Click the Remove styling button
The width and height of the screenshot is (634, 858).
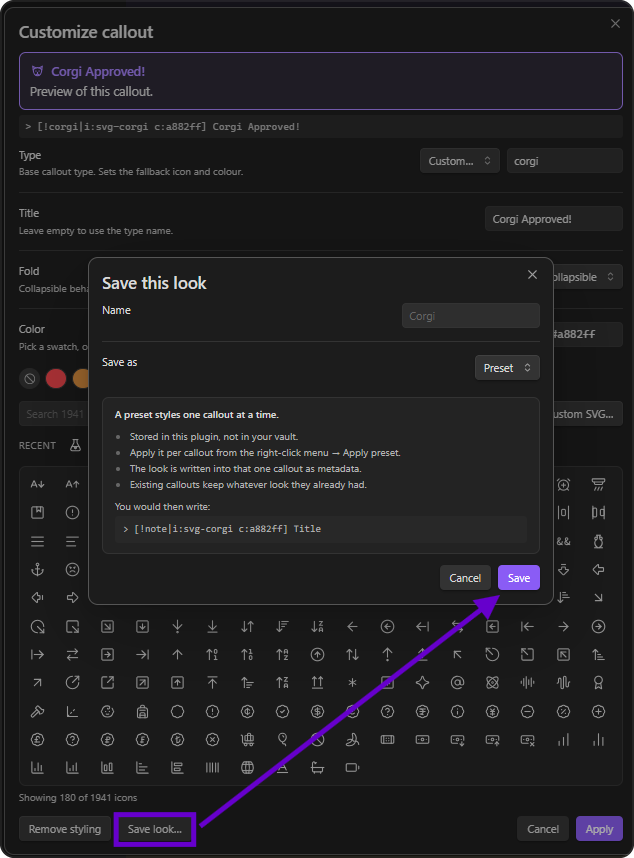point(65,829)
